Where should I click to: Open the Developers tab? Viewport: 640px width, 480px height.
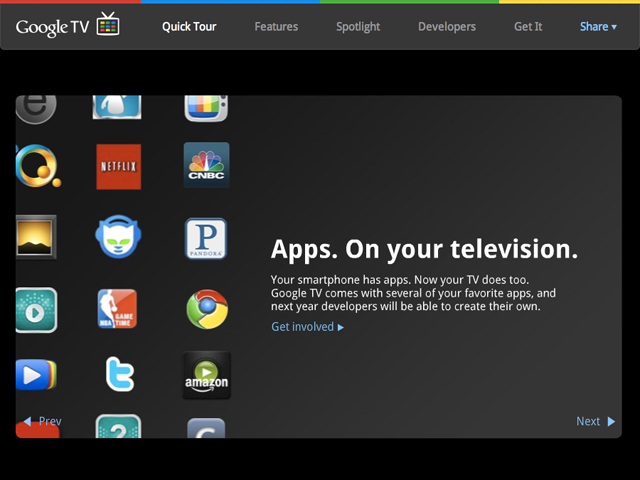(447, 27)
